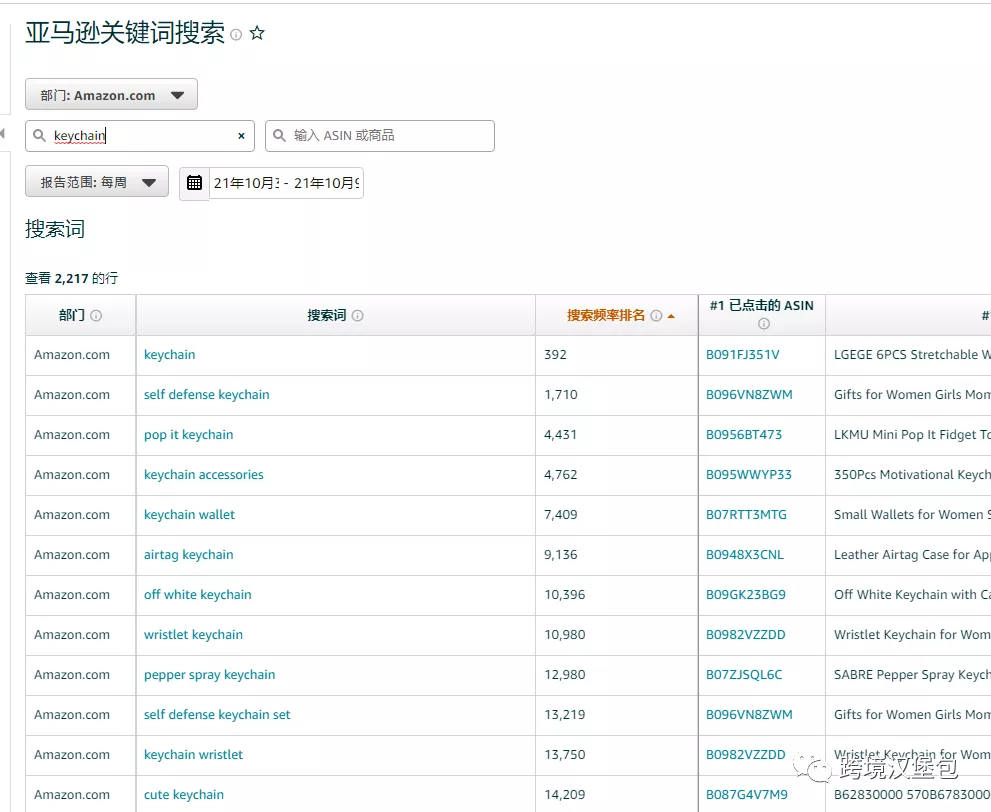
Task: Click info icon in 部门 column header
Action: (96, 316)
